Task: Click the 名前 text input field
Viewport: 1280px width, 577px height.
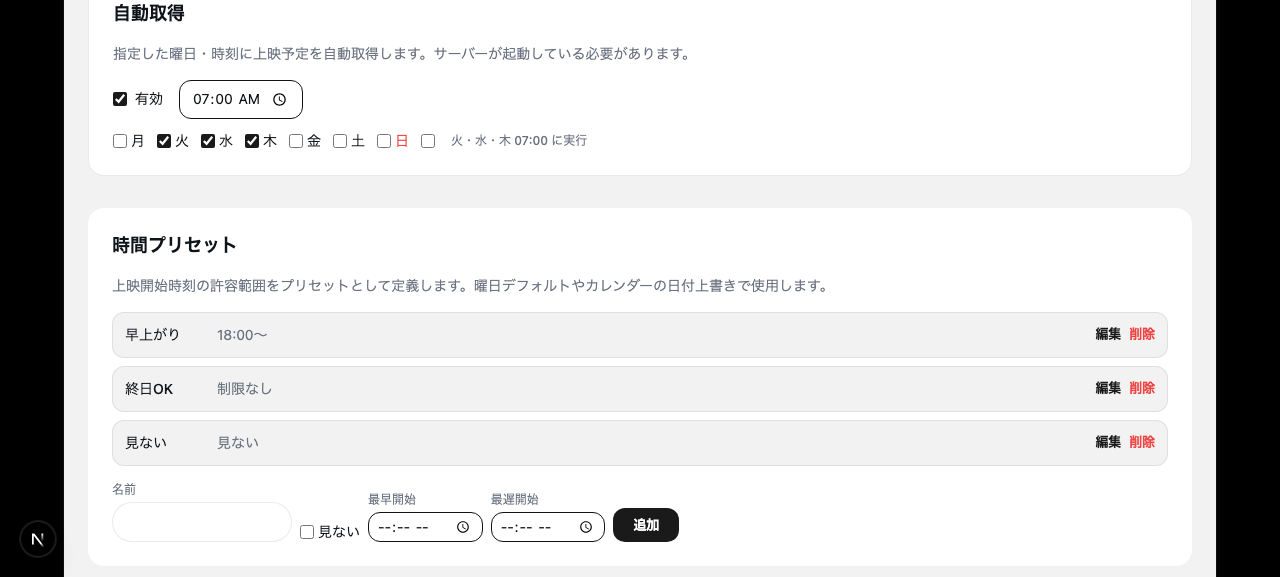Action: (200, 522)
